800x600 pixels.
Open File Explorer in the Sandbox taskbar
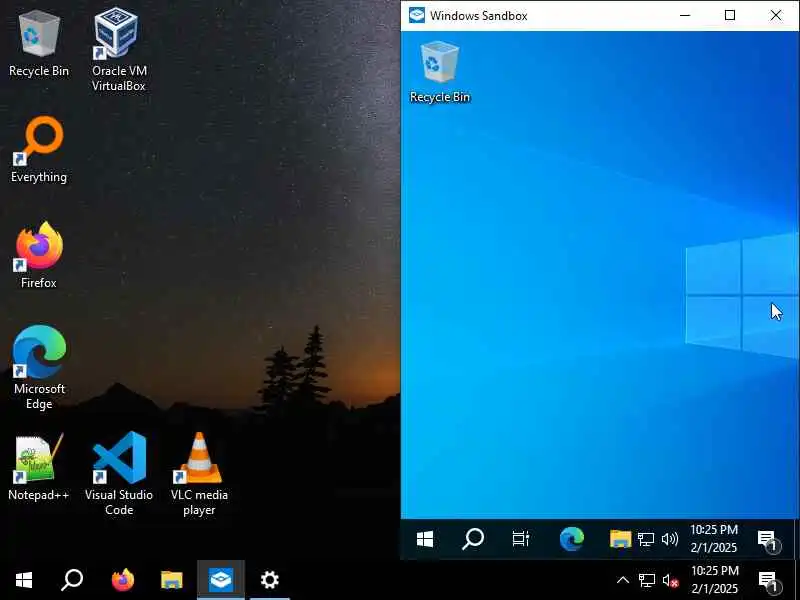[620, 539]
